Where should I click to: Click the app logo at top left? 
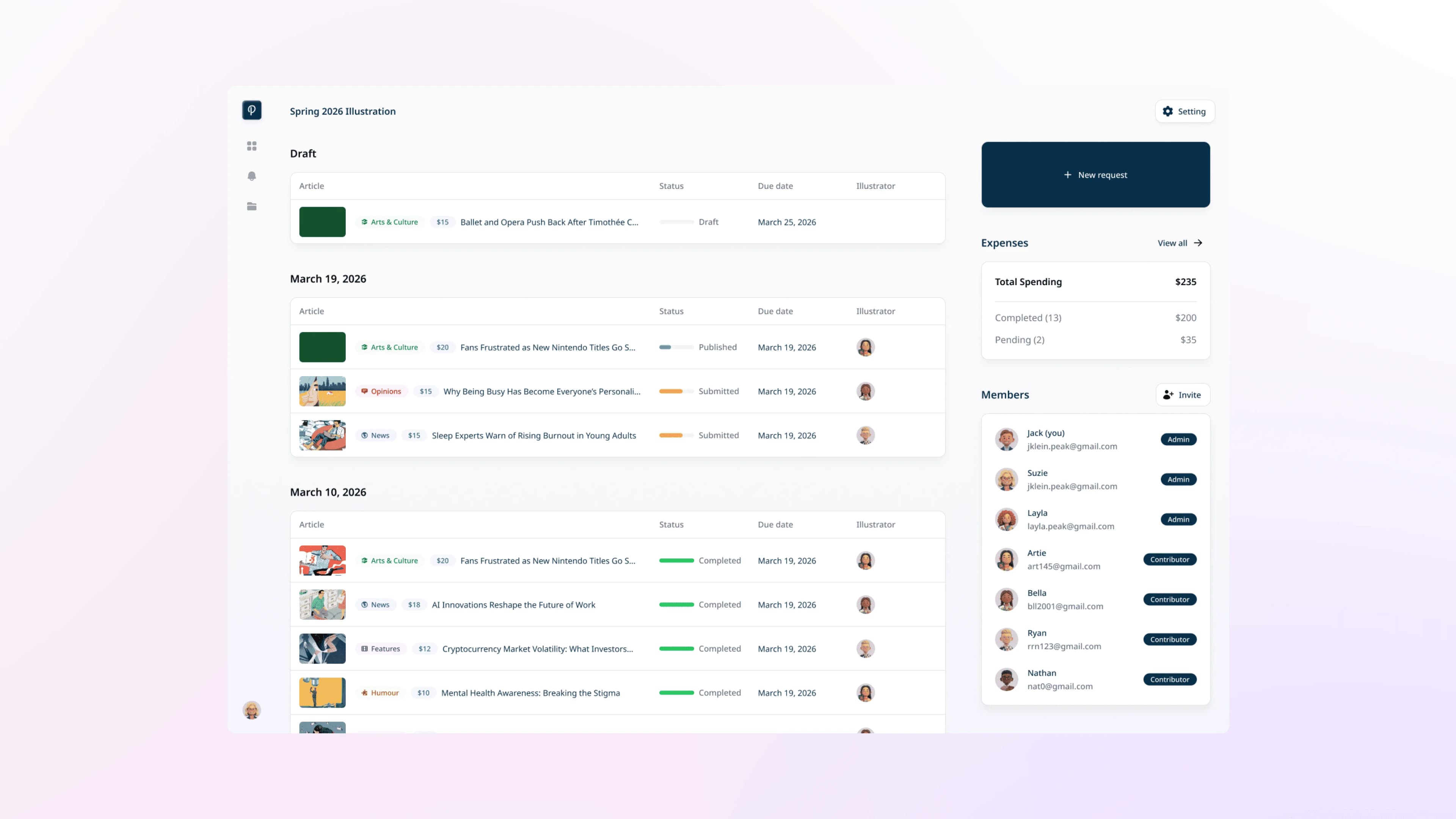[251, 110]
